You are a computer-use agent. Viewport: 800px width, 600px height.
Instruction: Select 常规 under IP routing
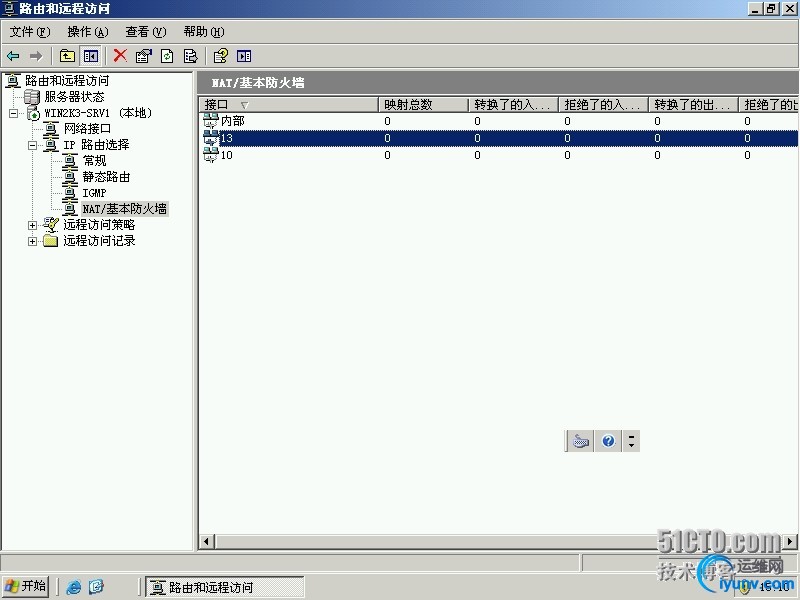pyautogui.click(x=94, y=161)
